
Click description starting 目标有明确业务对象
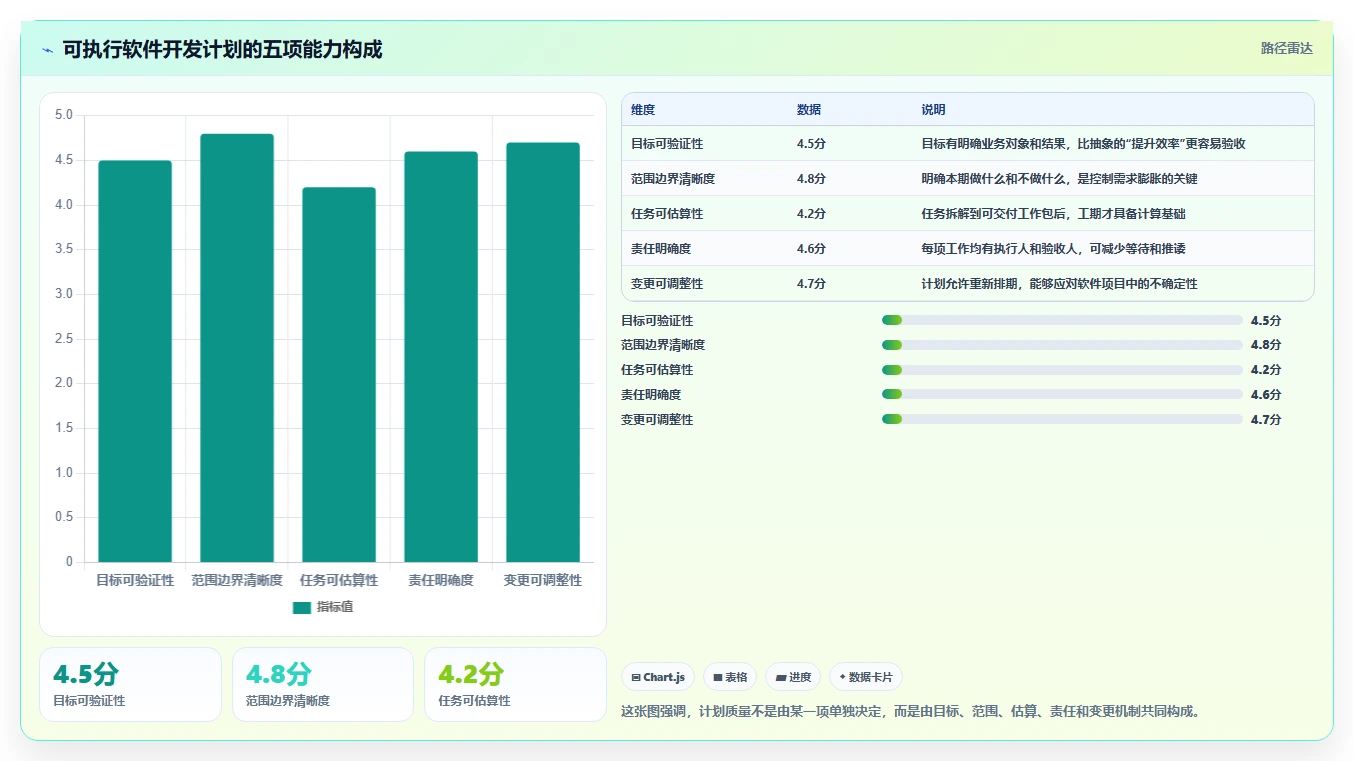1083,144
